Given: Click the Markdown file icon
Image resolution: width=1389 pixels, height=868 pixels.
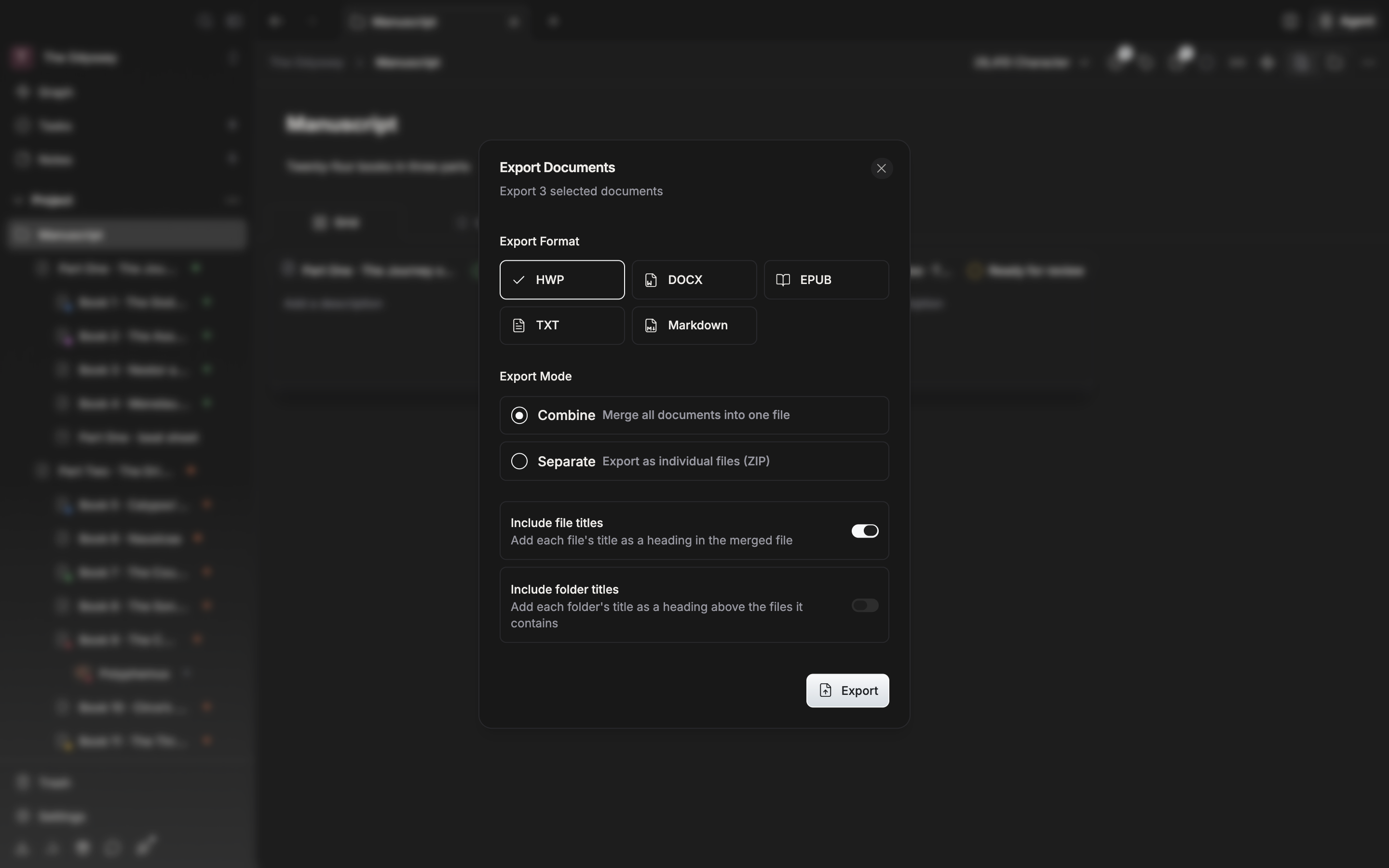Looking at the screenshot, I should click(x=651, y=325).
